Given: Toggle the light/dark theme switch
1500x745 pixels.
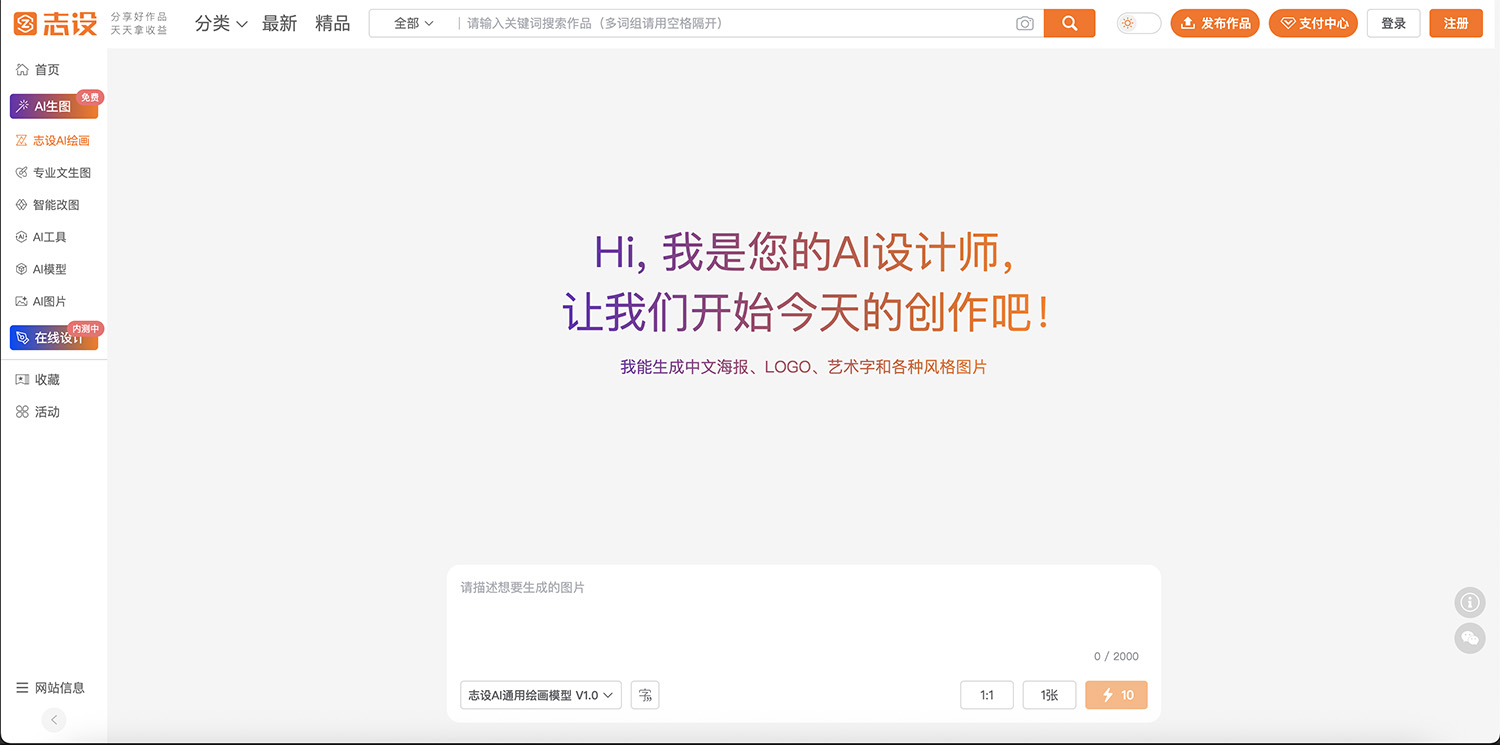Looking at the screenshot, I should pyautogui.click(x=1139, y=23).
